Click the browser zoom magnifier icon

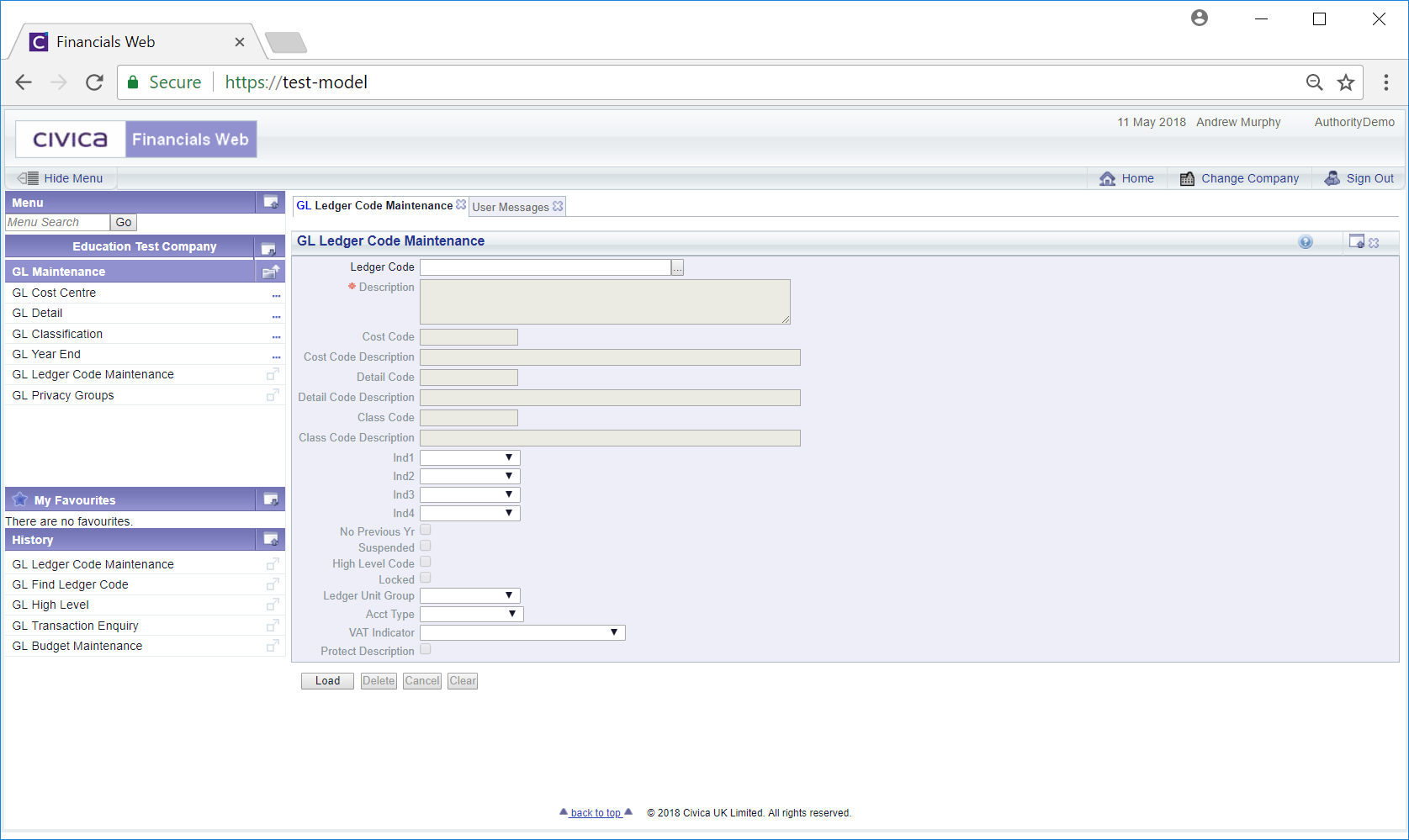coord(1314,82)
